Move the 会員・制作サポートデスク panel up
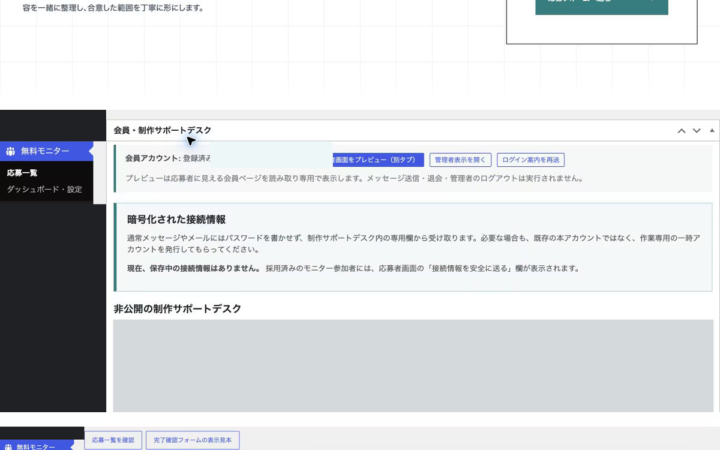720x450 pixels. tap(681, 131)
